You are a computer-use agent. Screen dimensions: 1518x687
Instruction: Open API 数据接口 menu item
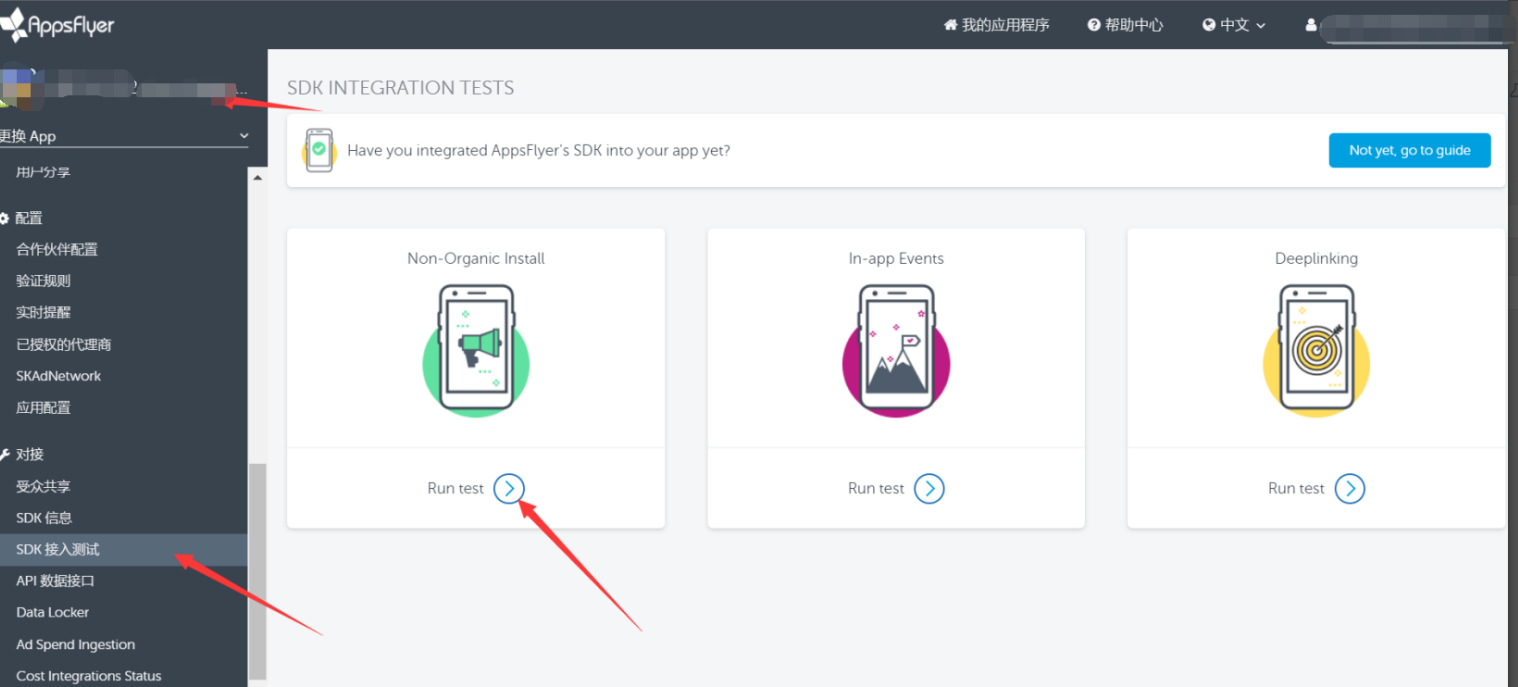tap(55, 581)
